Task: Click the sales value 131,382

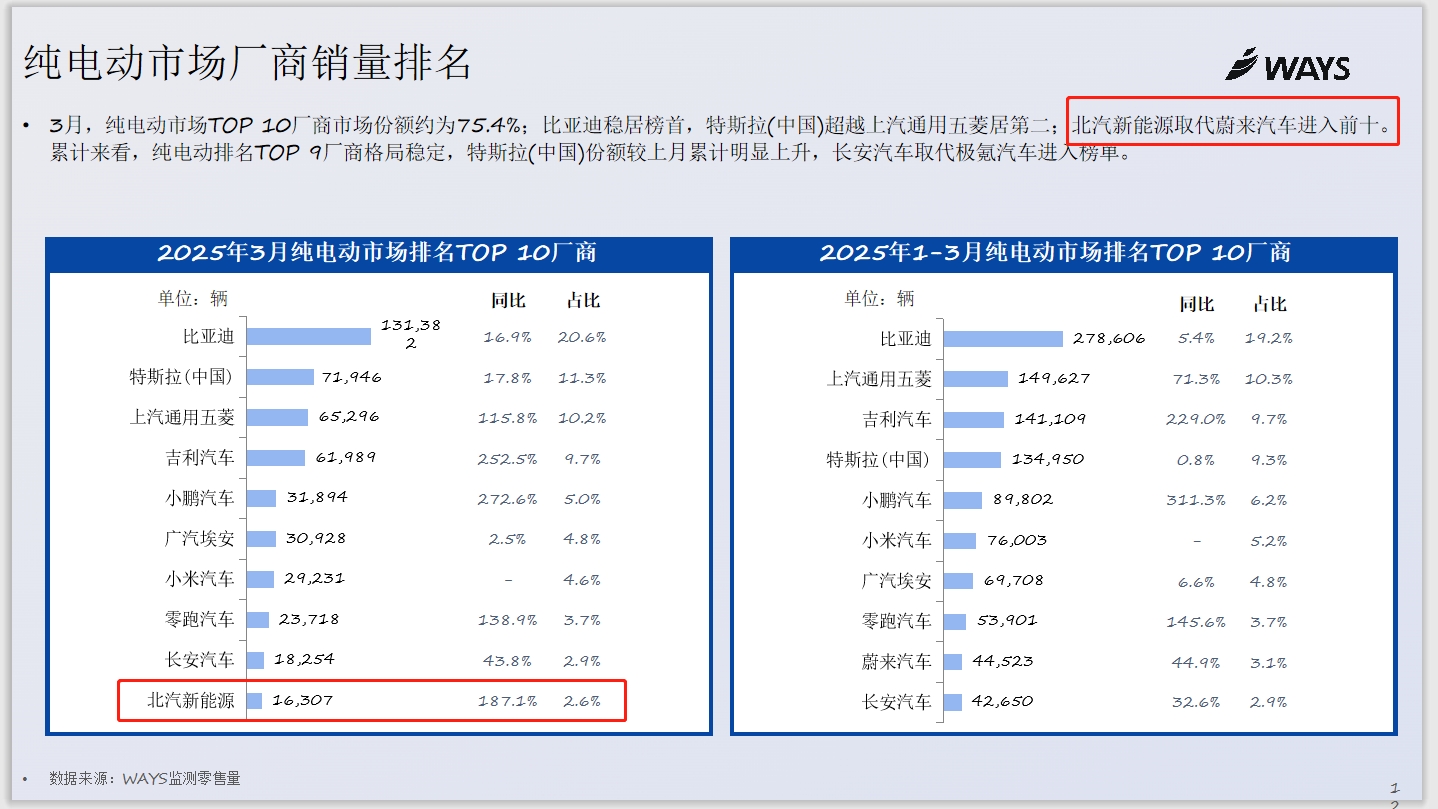Action: click(x=411, y=334)
